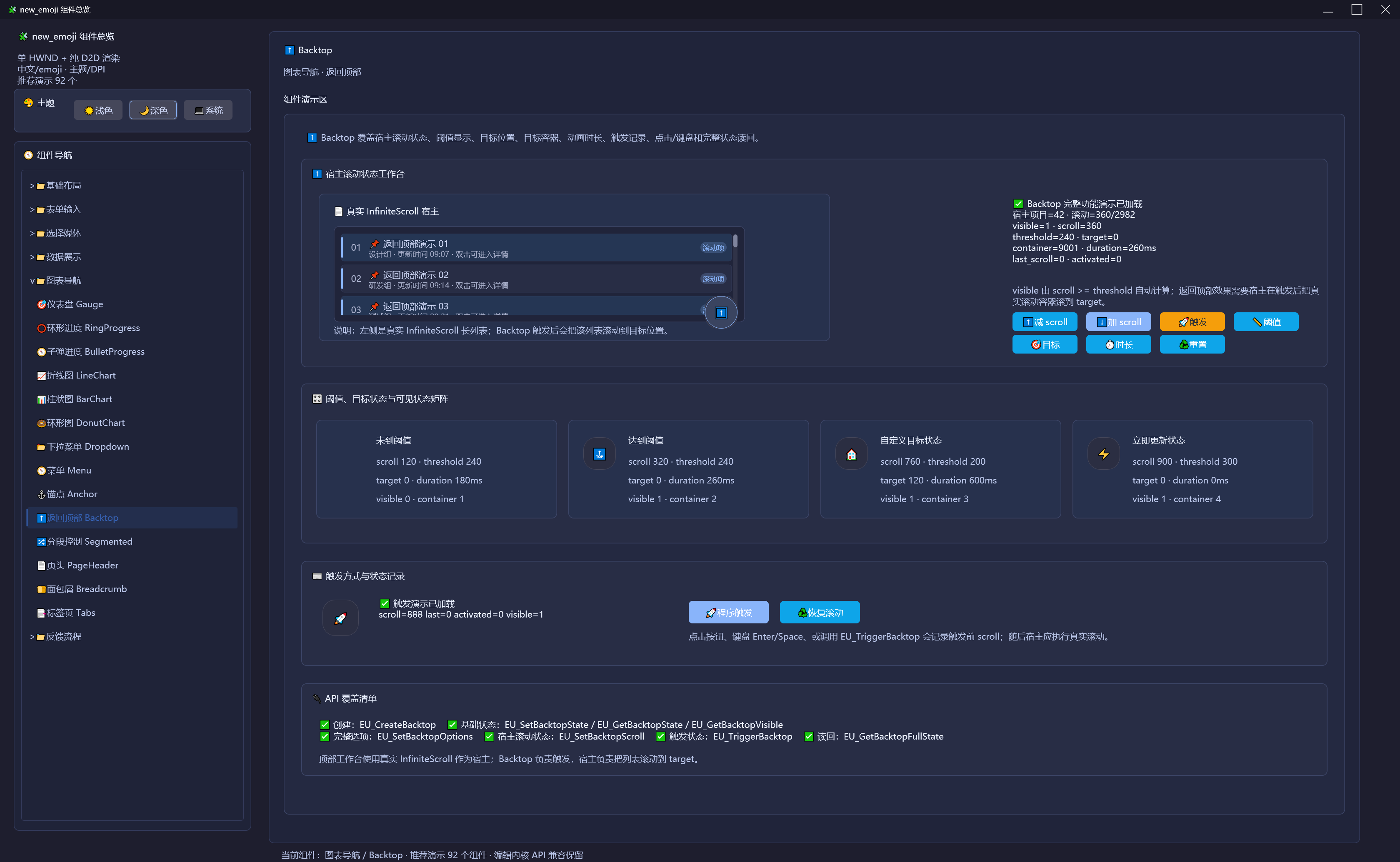
Task: Click the palette icon beside 主题
Action: click(x=28, y=102)
